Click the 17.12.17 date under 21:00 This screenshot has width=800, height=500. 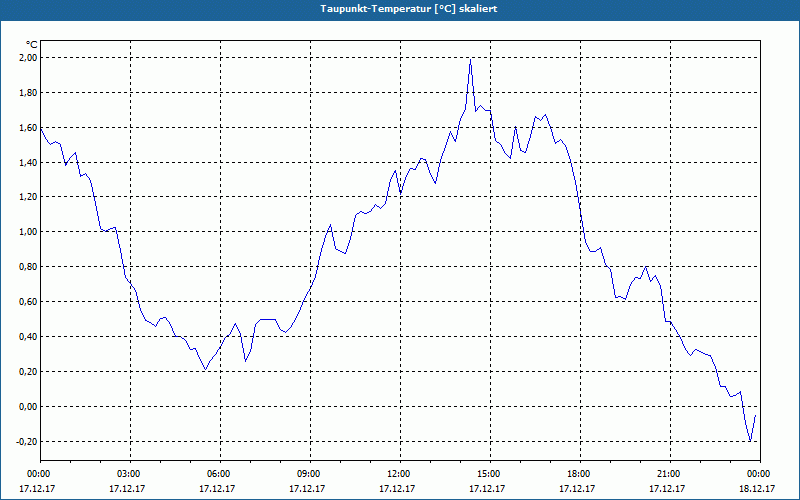point(667,489)
